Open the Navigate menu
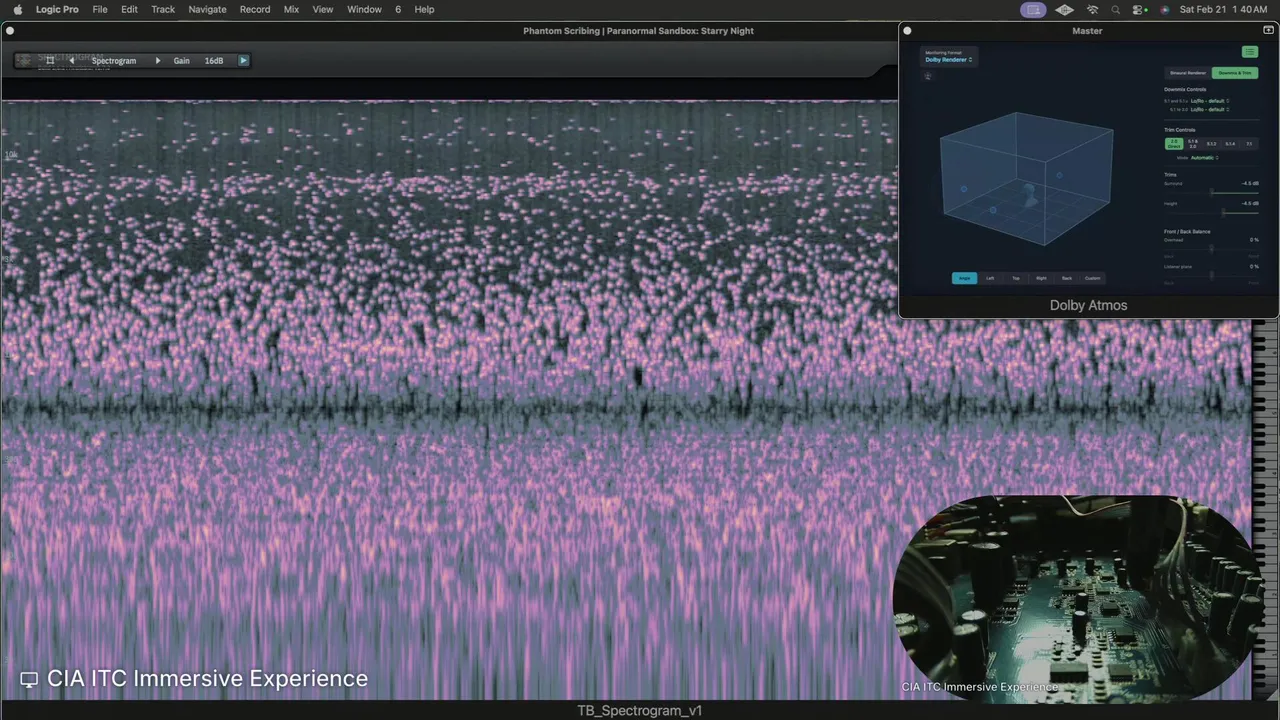This screenshot has height=720, width=1280. pyautogui.click(x=207, y=9)
